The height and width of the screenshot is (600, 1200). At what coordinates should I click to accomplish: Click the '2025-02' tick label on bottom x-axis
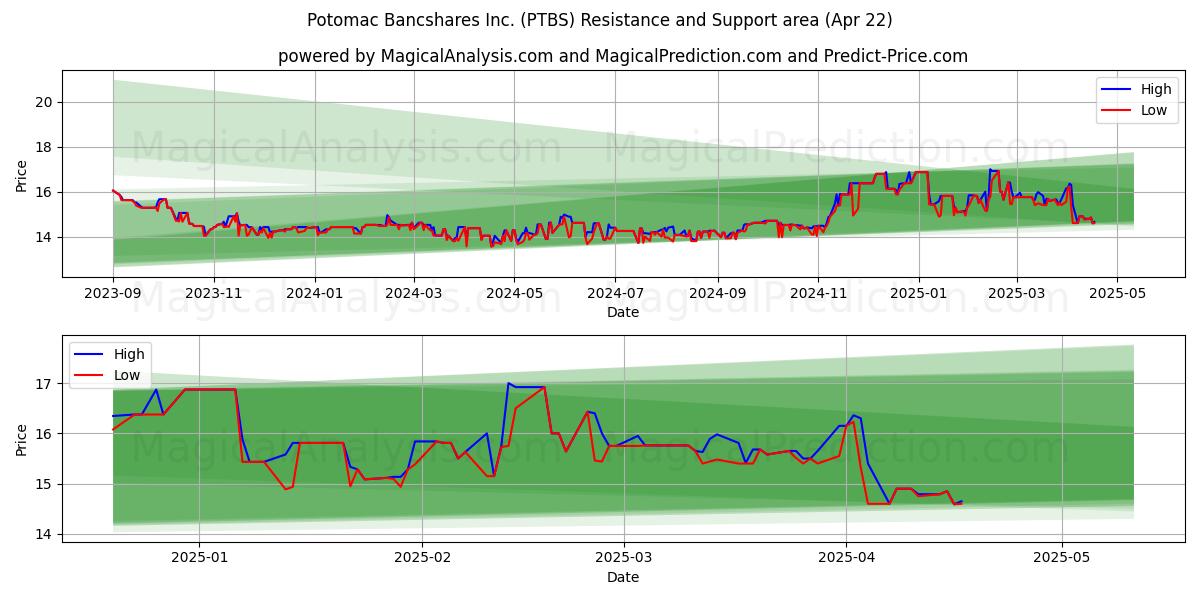[x=422, y=558]
